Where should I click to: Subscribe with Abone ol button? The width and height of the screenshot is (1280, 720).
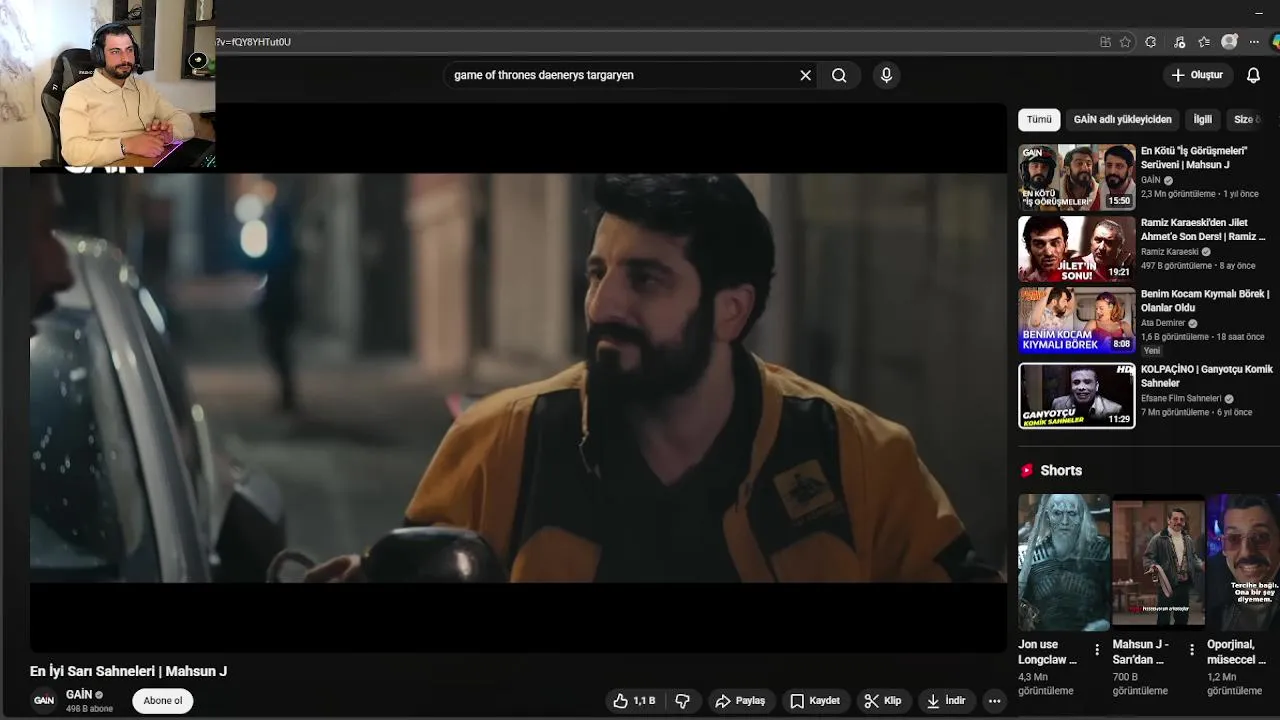pos(163,701)
